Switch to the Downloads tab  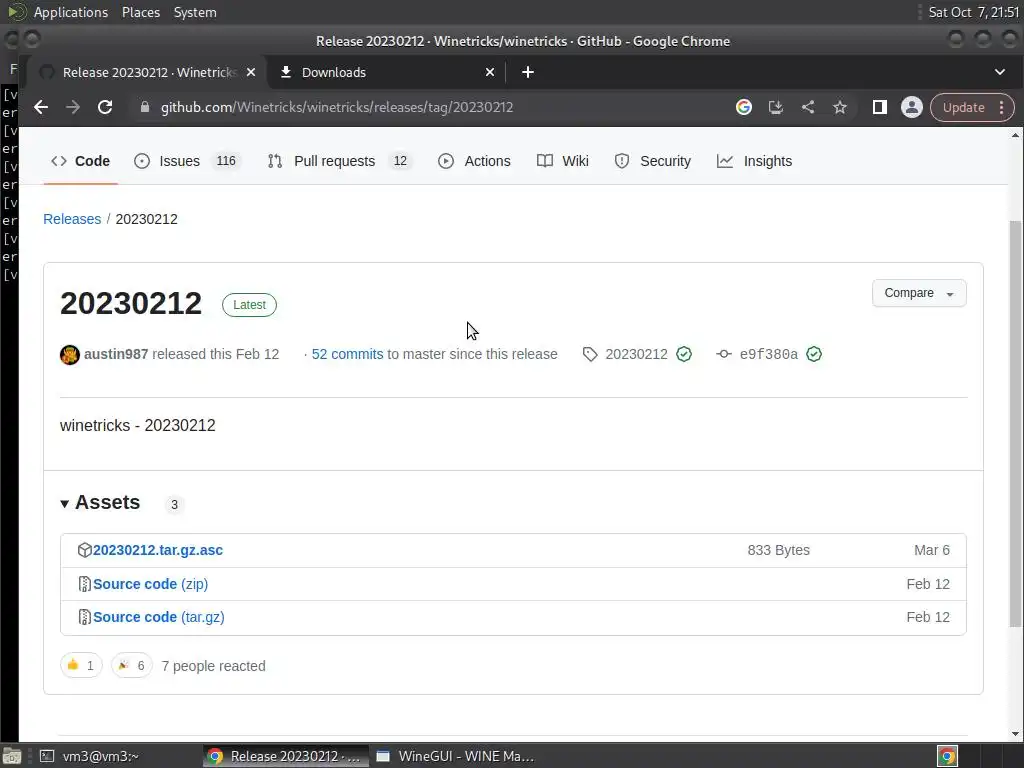387,72
